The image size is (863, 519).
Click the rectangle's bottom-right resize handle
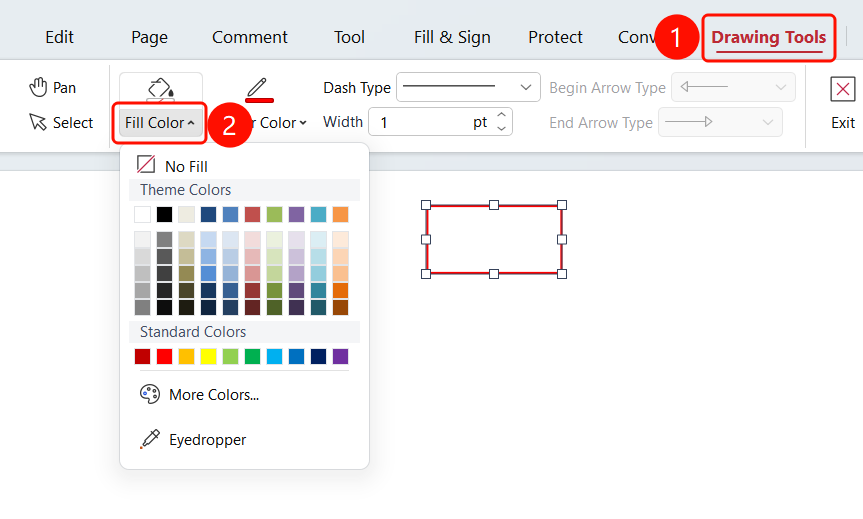click(x=562, y=274)
